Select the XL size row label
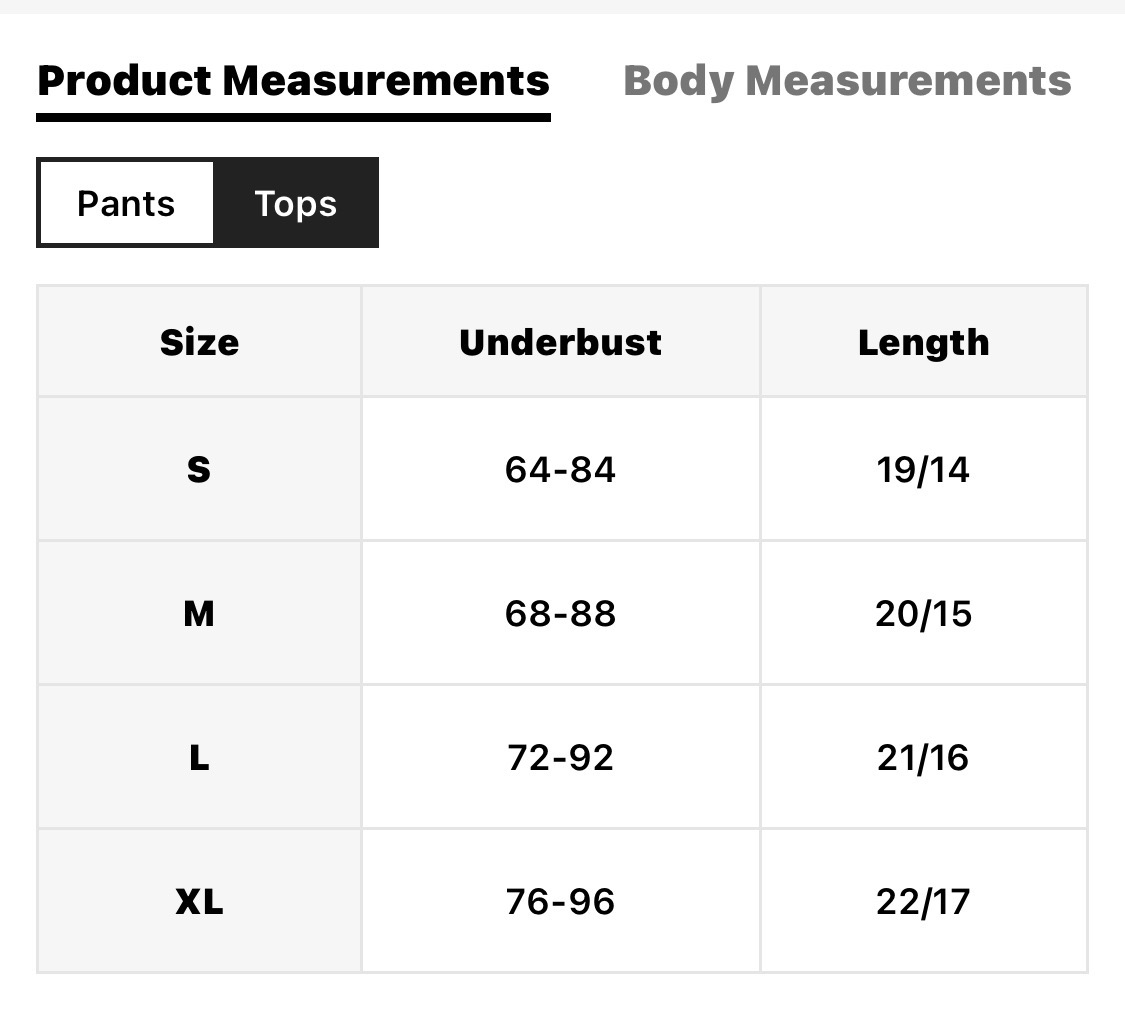Image resolution: width=1125 pixels, height=1020 pixels. (199, 902)
